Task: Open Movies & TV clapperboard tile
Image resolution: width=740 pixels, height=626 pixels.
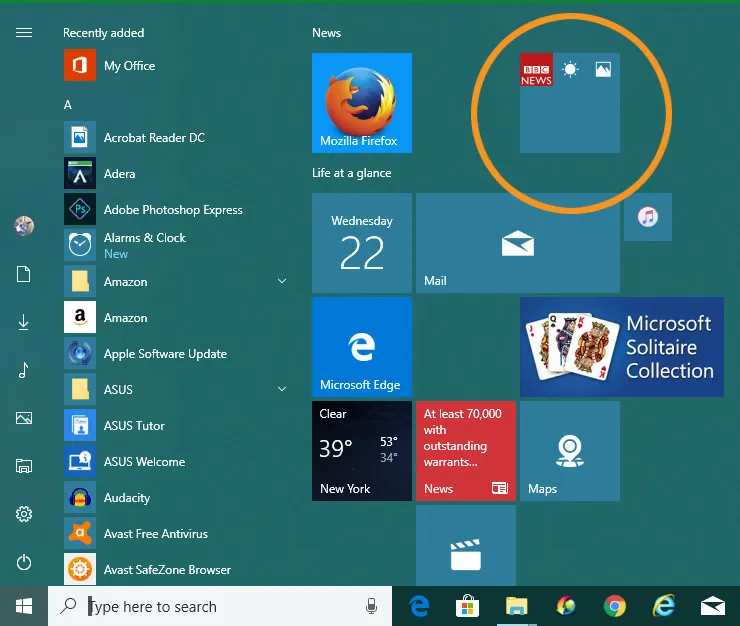Action: pyautogui.click(x=466, y=545)
